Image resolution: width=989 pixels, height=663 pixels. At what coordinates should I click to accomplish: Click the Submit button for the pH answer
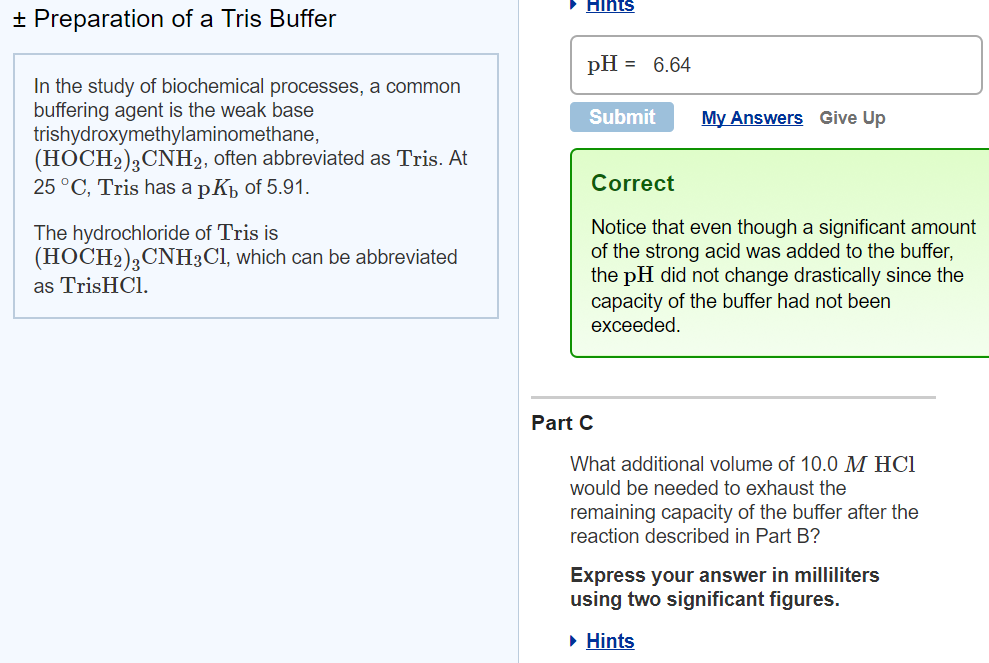(621, 117)
